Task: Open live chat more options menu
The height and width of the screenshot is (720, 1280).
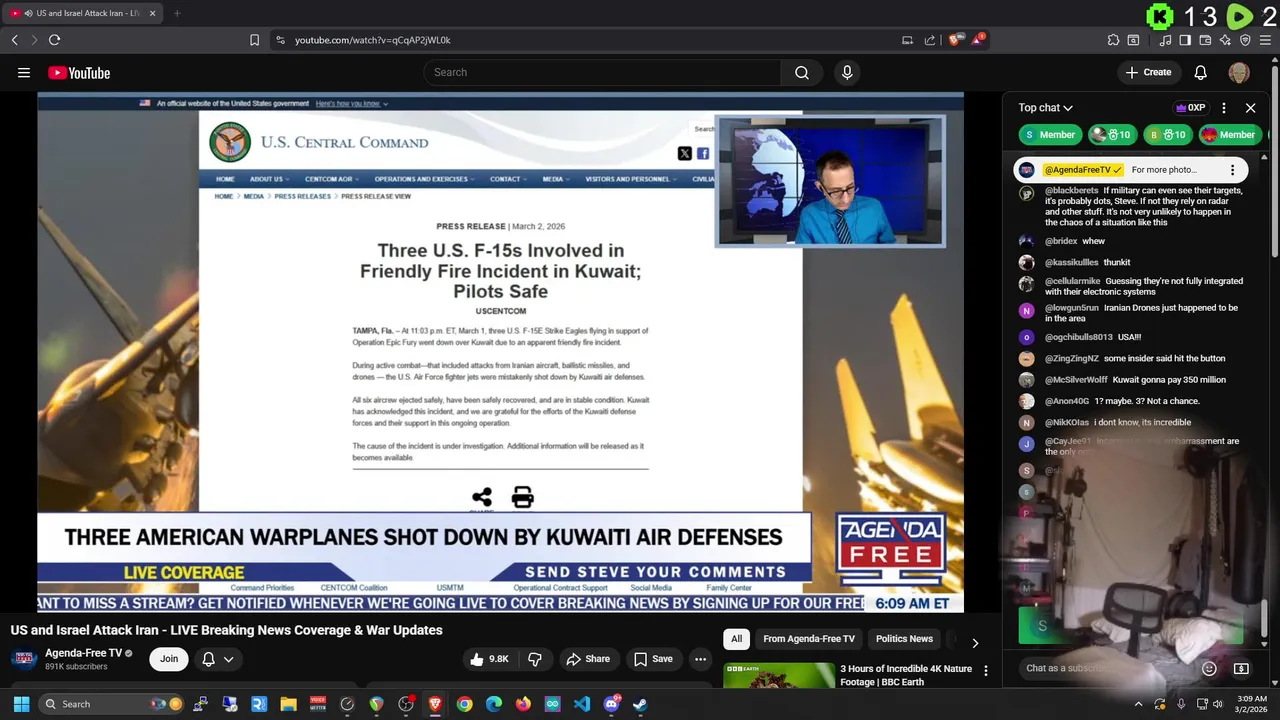Action: click(x=1223, y=108)
